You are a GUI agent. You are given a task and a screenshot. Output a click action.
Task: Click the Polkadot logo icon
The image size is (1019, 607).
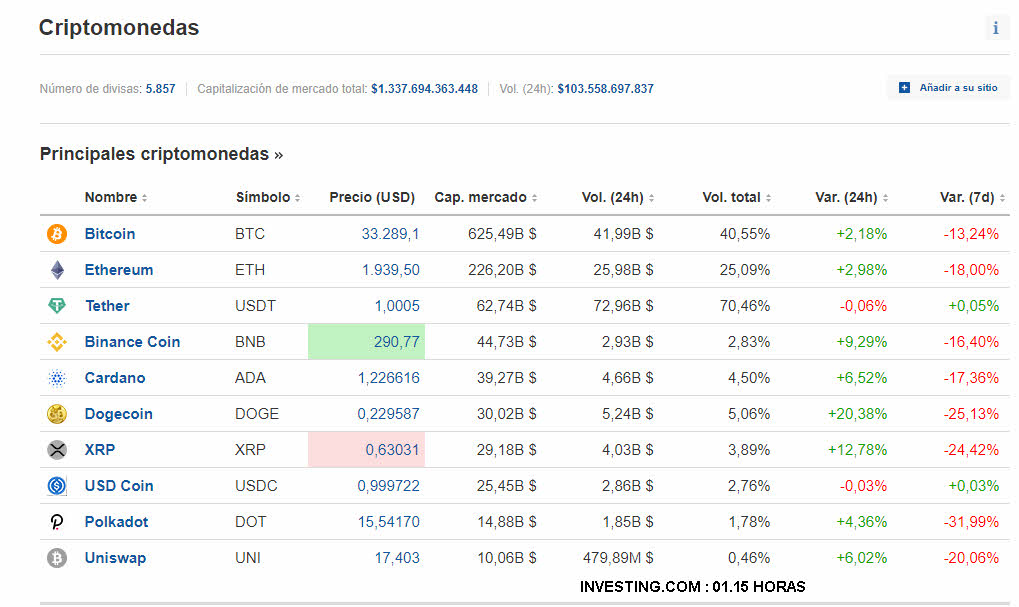coord(57,522)
